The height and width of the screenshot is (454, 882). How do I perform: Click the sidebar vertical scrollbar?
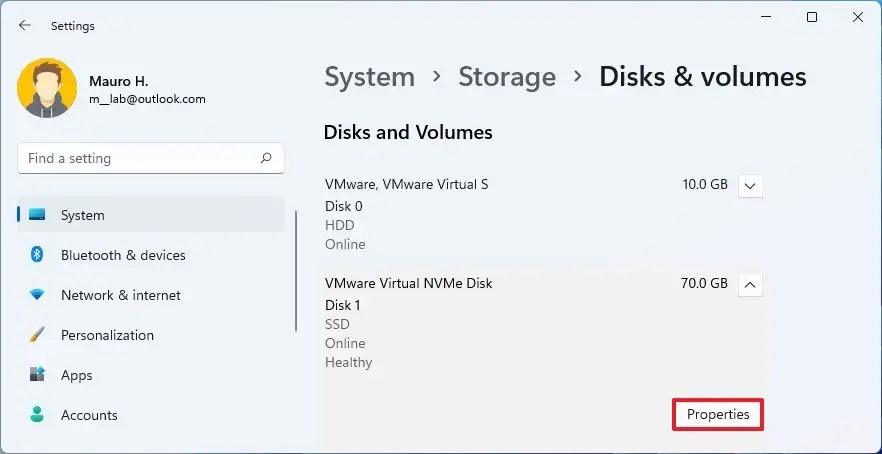pyautogui.click(x=296, y=271)
